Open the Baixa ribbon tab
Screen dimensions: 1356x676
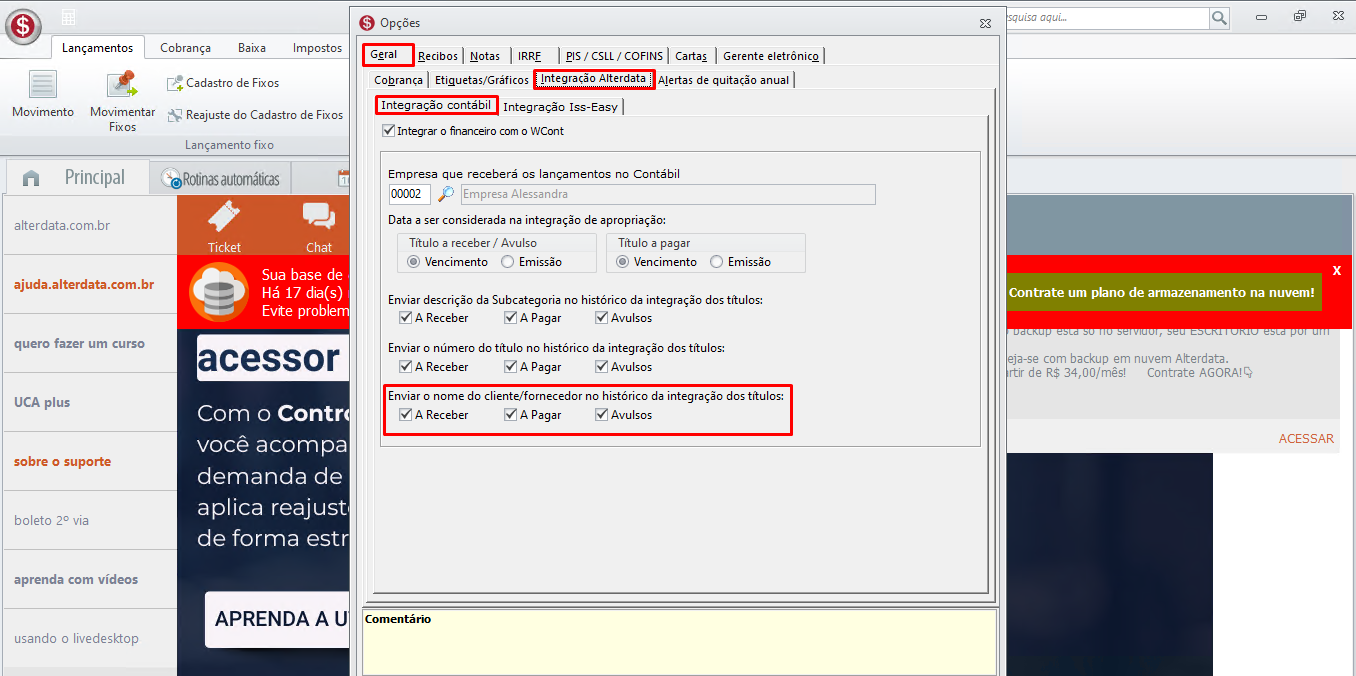pos(252,48)
